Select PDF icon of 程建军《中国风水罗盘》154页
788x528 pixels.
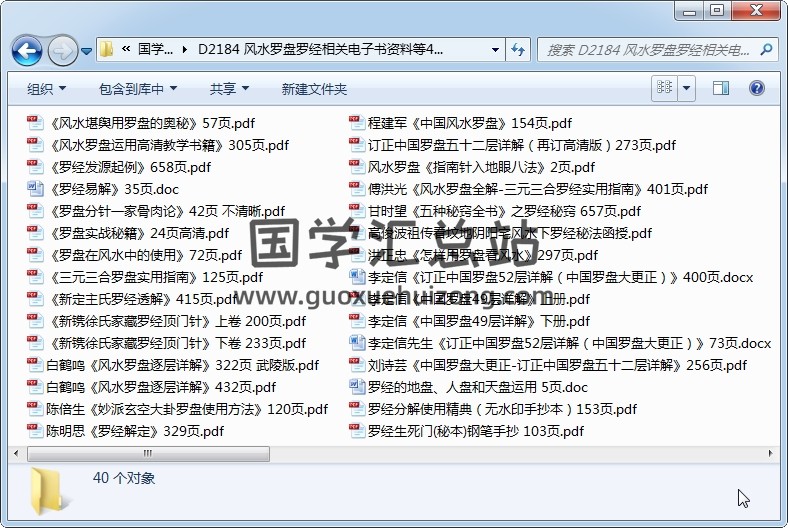tap(356, 123)
